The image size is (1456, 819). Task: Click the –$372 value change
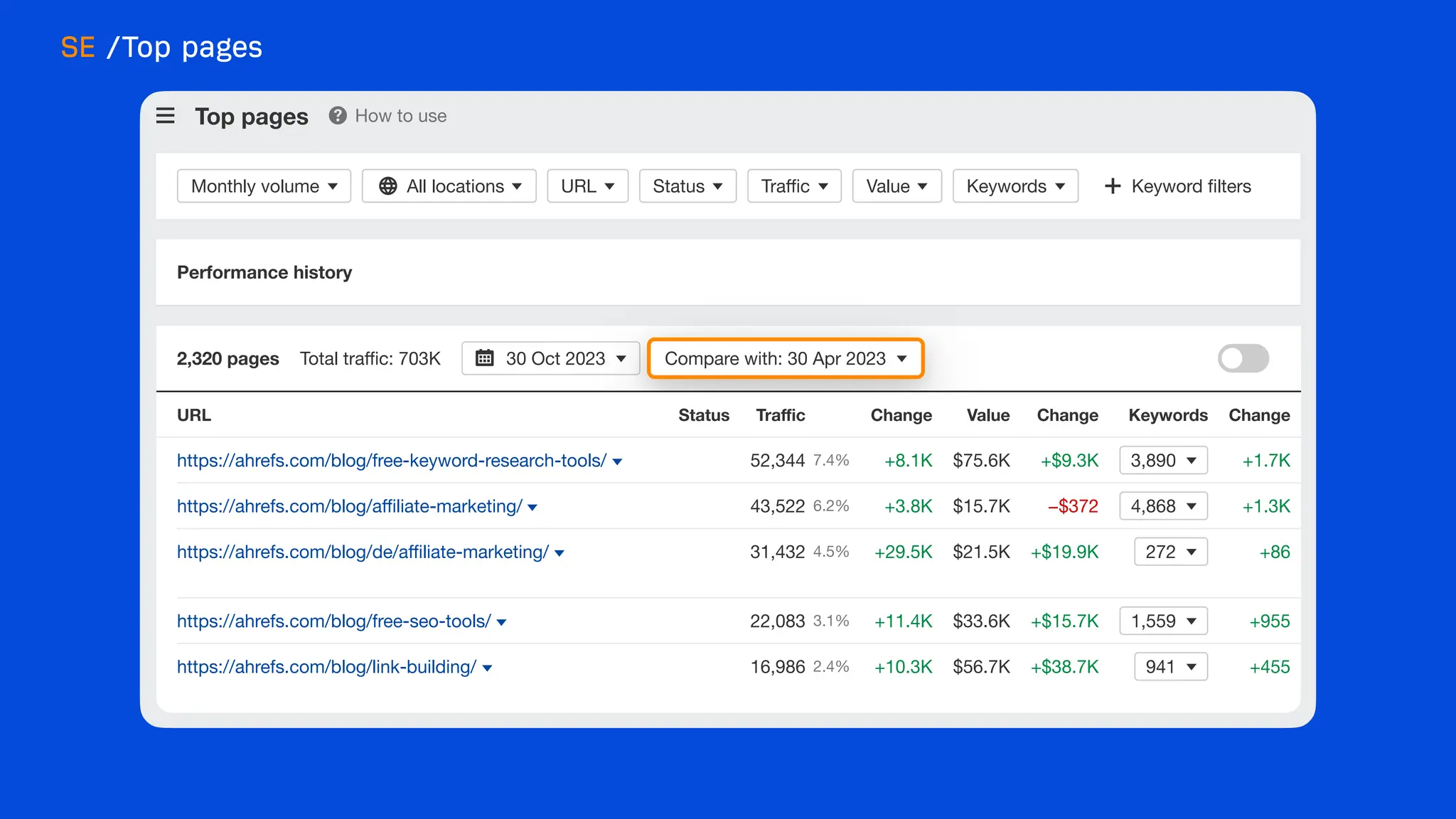pyautogui.click(x=1073, y=506)
